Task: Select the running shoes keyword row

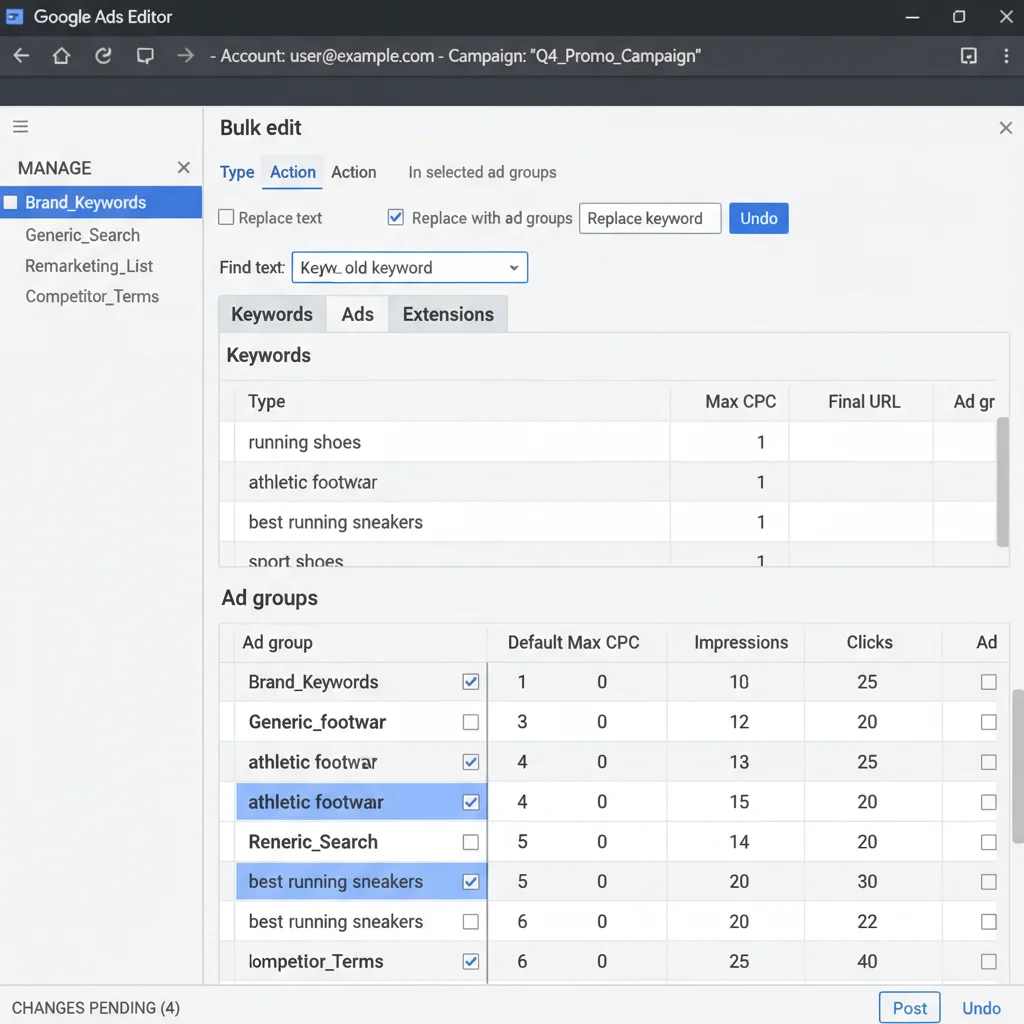Action: (x=607, y=442)
